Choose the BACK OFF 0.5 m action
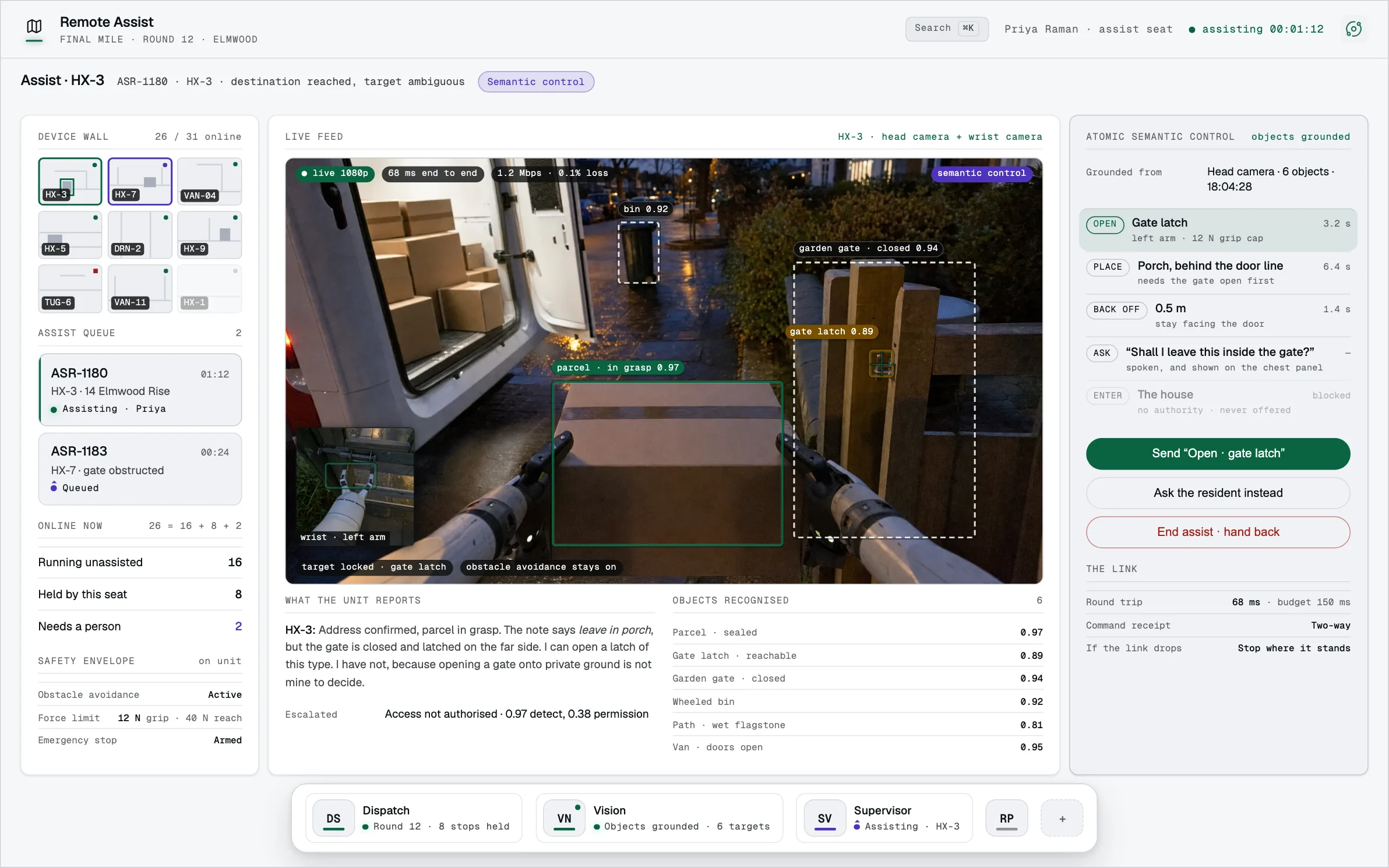This screenshot has width=1389, height=868. point(1218,315)
